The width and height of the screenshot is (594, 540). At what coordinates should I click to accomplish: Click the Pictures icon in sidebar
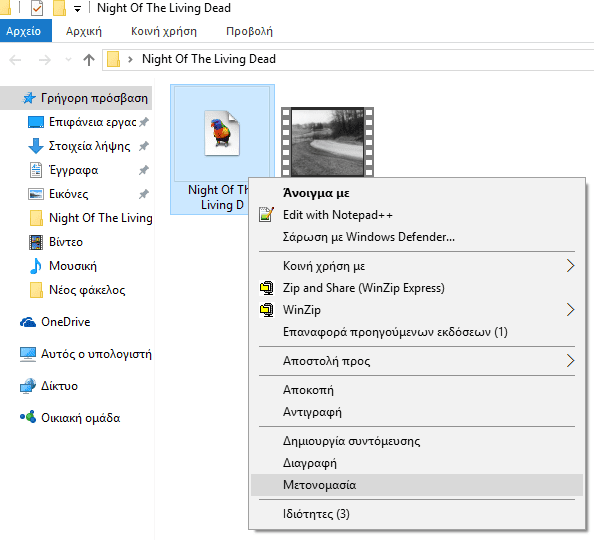pyautogui.click(x=36, y=194)
